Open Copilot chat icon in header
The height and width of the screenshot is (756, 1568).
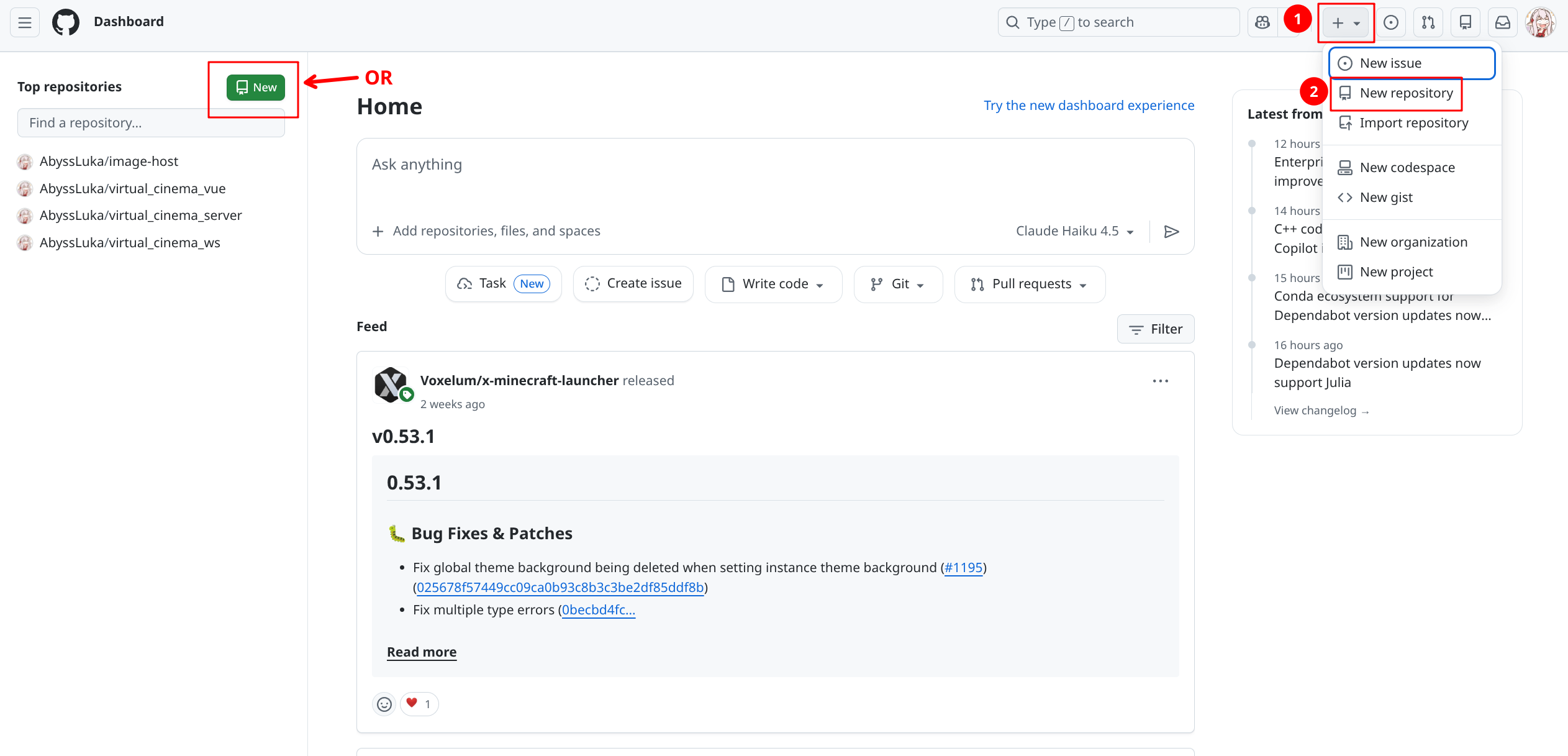coord(1262,22)
